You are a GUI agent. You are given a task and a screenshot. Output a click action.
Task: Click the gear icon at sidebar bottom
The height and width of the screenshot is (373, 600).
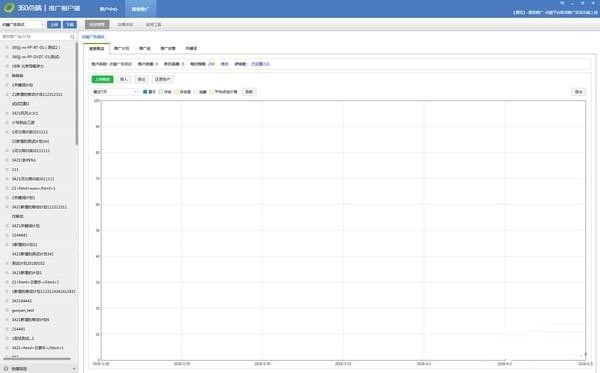click(x=6, y=369)
